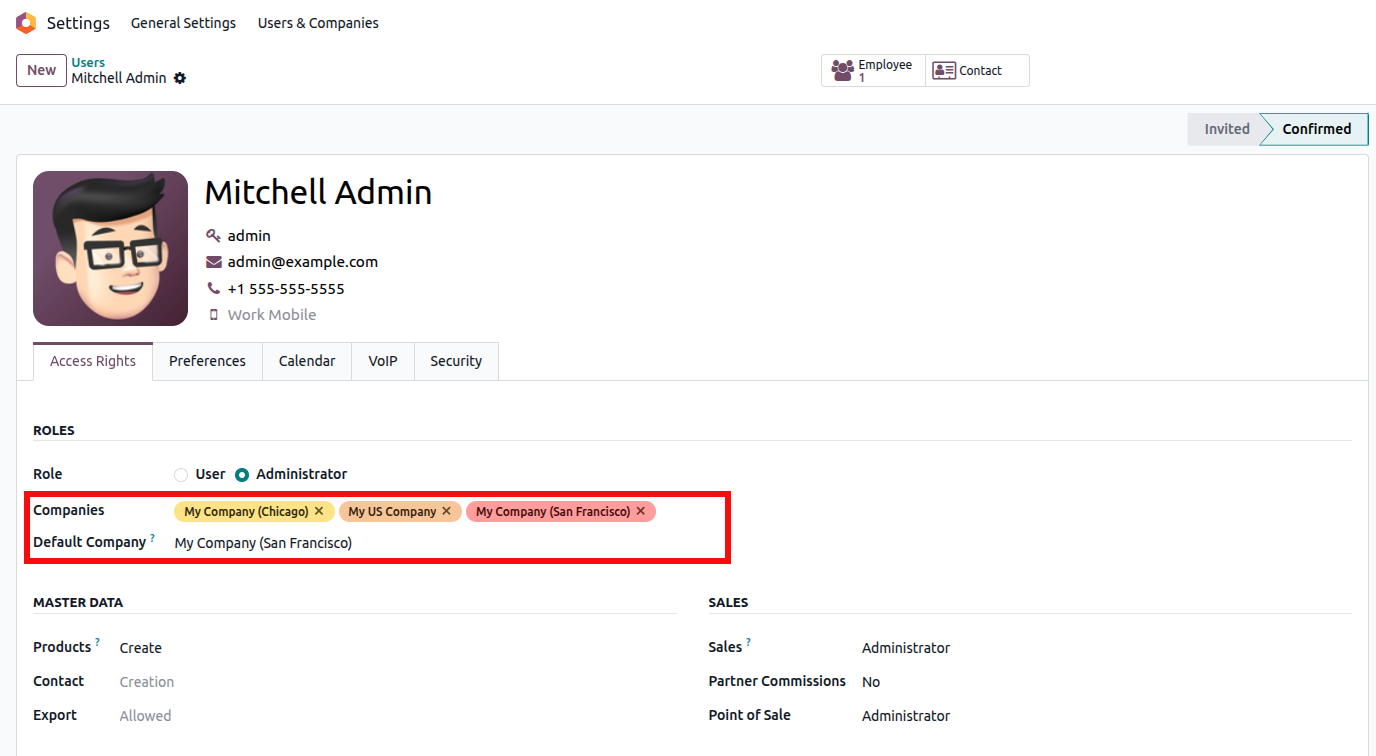Remove the My US Company tag
1376x756 pixels.
click(x=447, y=511)
